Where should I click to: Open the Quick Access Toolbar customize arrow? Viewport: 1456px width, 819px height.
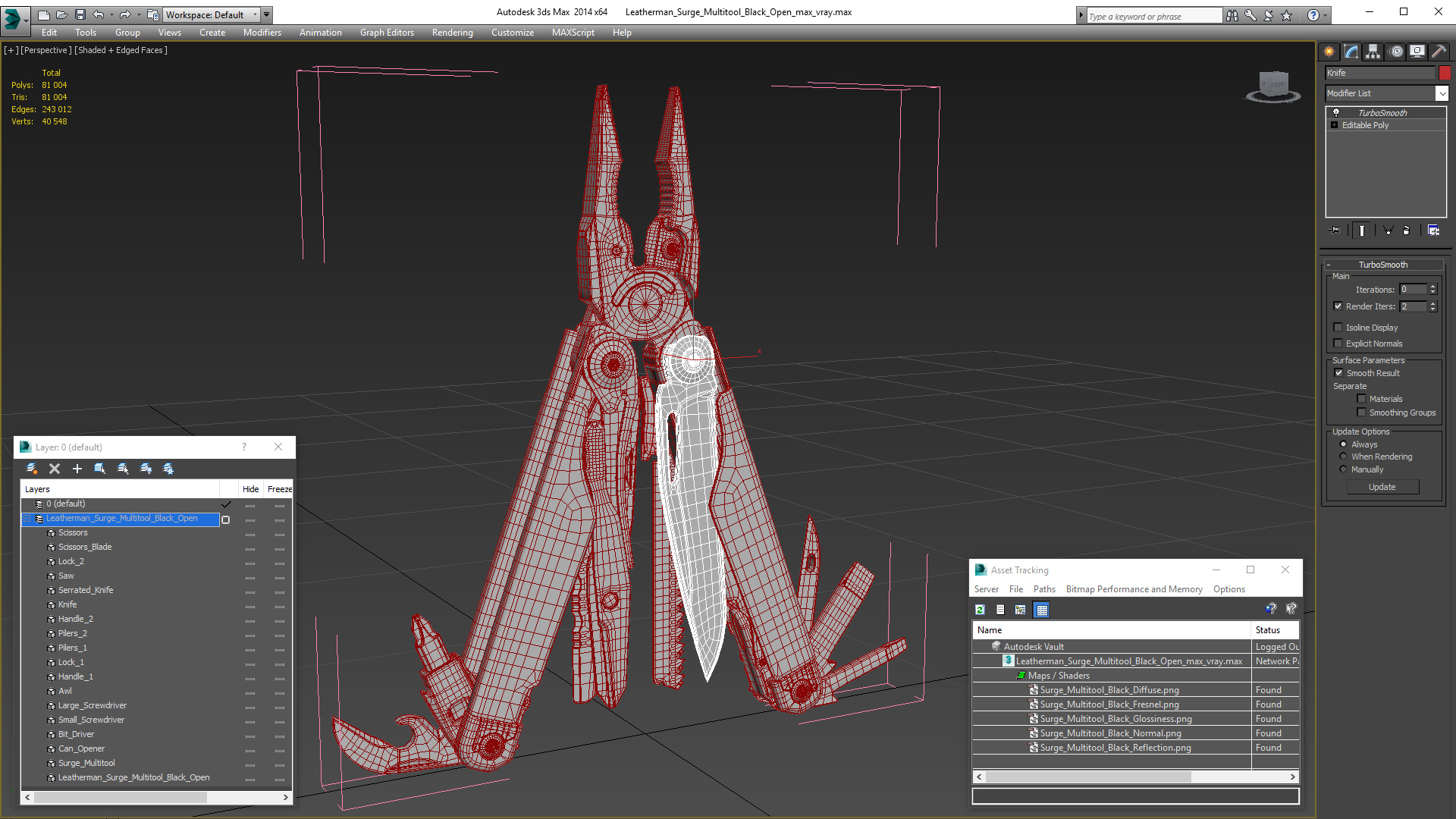click(267, 14)
